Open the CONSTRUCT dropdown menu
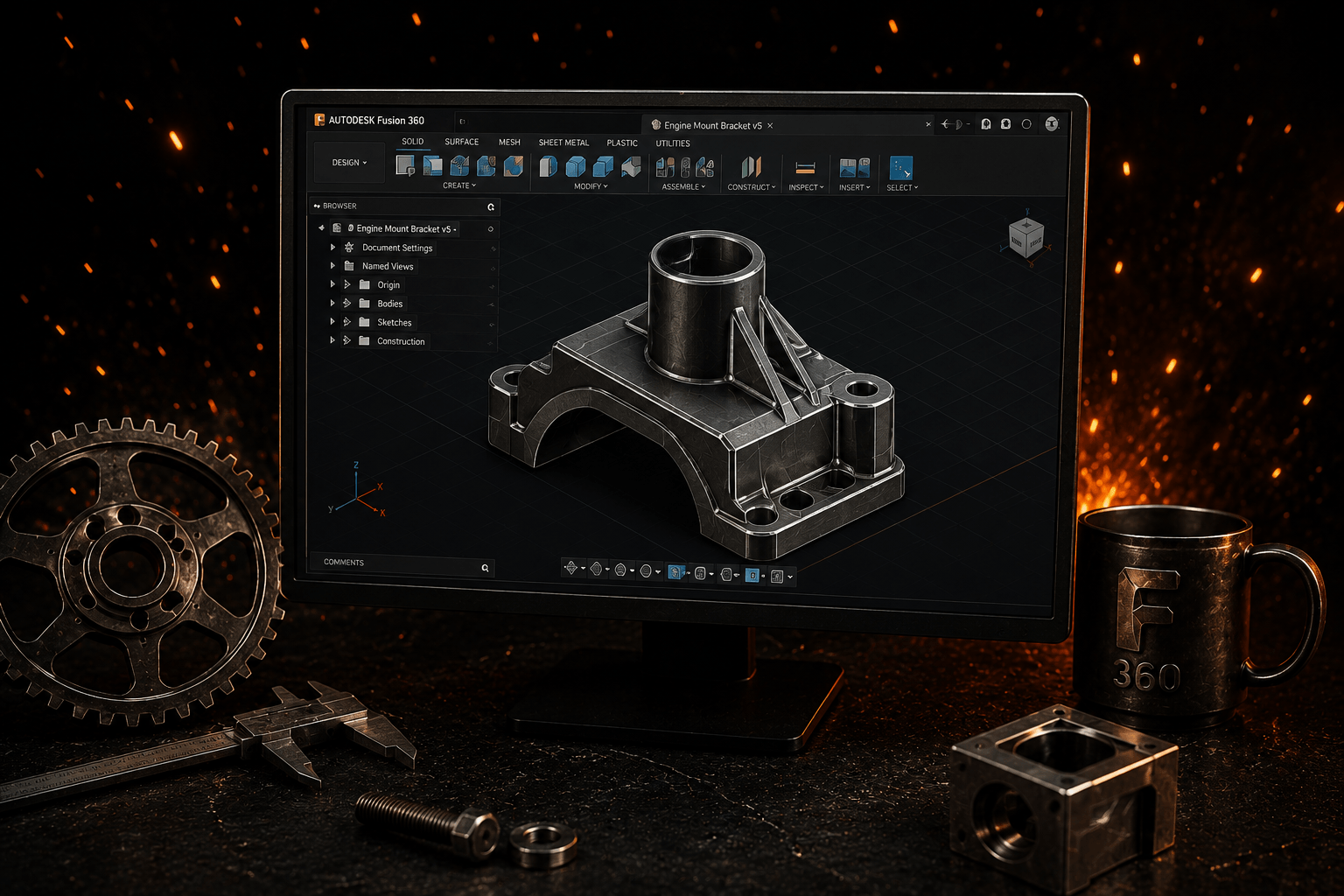 tap(752, 187)
